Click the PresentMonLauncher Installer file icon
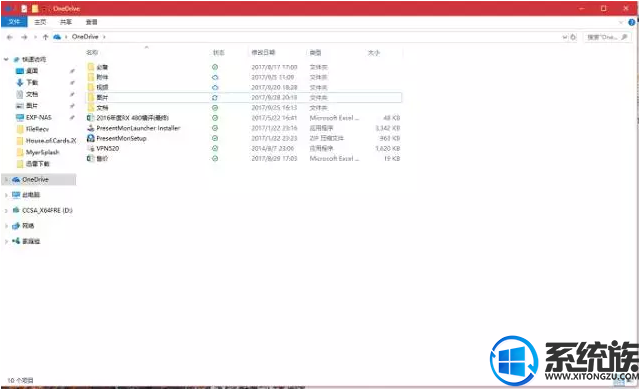Viewport: 639px width, 389px height. click(x=90, y=128)
